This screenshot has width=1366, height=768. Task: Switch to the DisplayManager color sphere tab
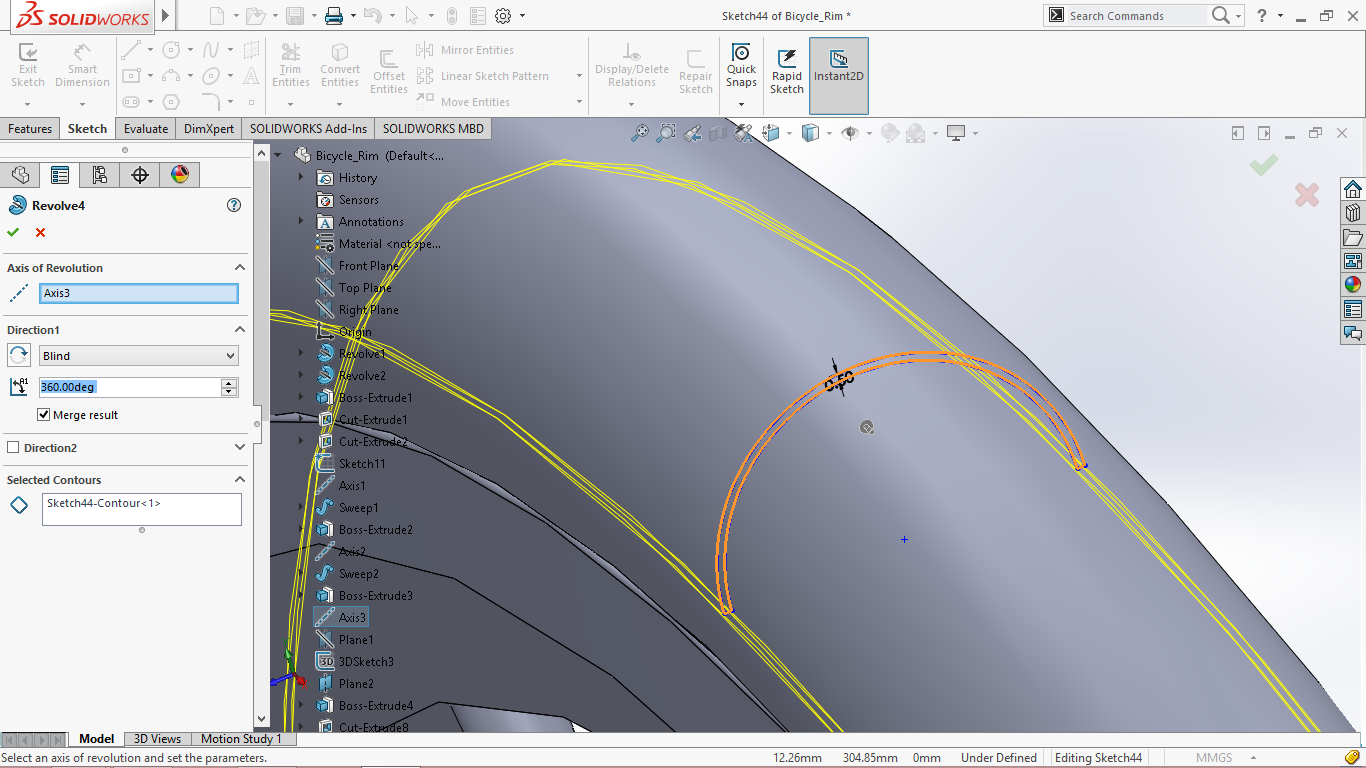[178, 174]
